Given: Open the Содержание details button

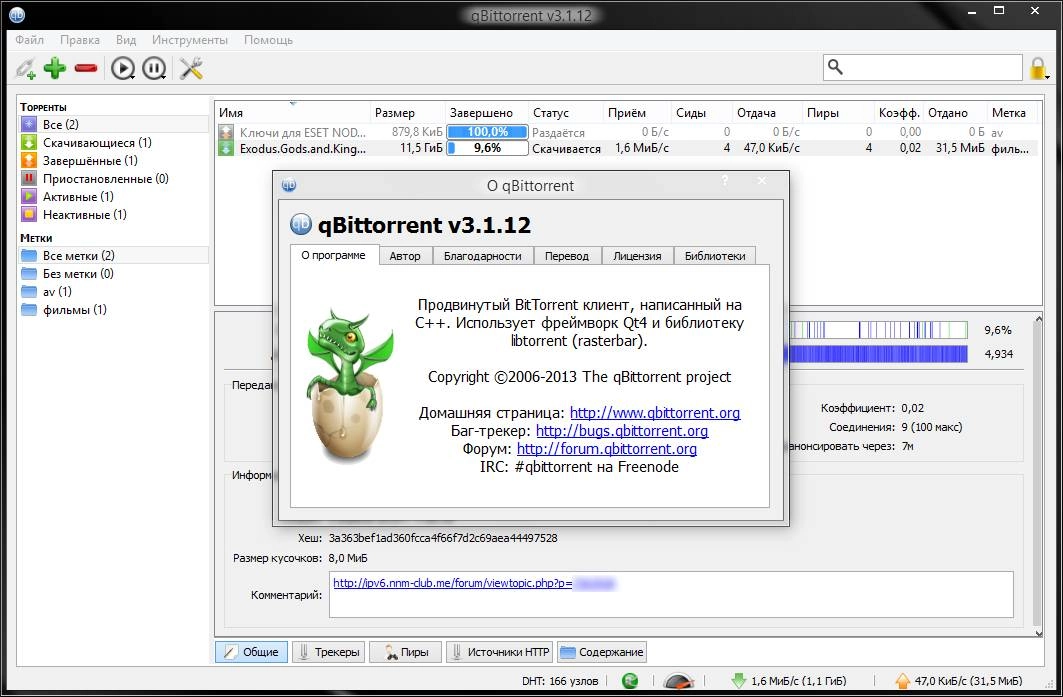Looking at the screenshot, I should click(x=601, y=652).
